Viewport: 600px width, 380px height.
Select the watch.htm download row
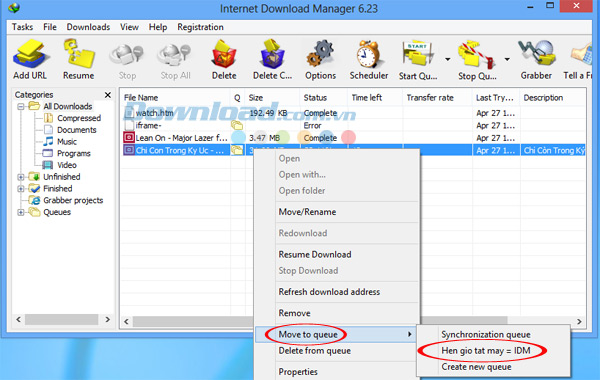tap(353, 113)
